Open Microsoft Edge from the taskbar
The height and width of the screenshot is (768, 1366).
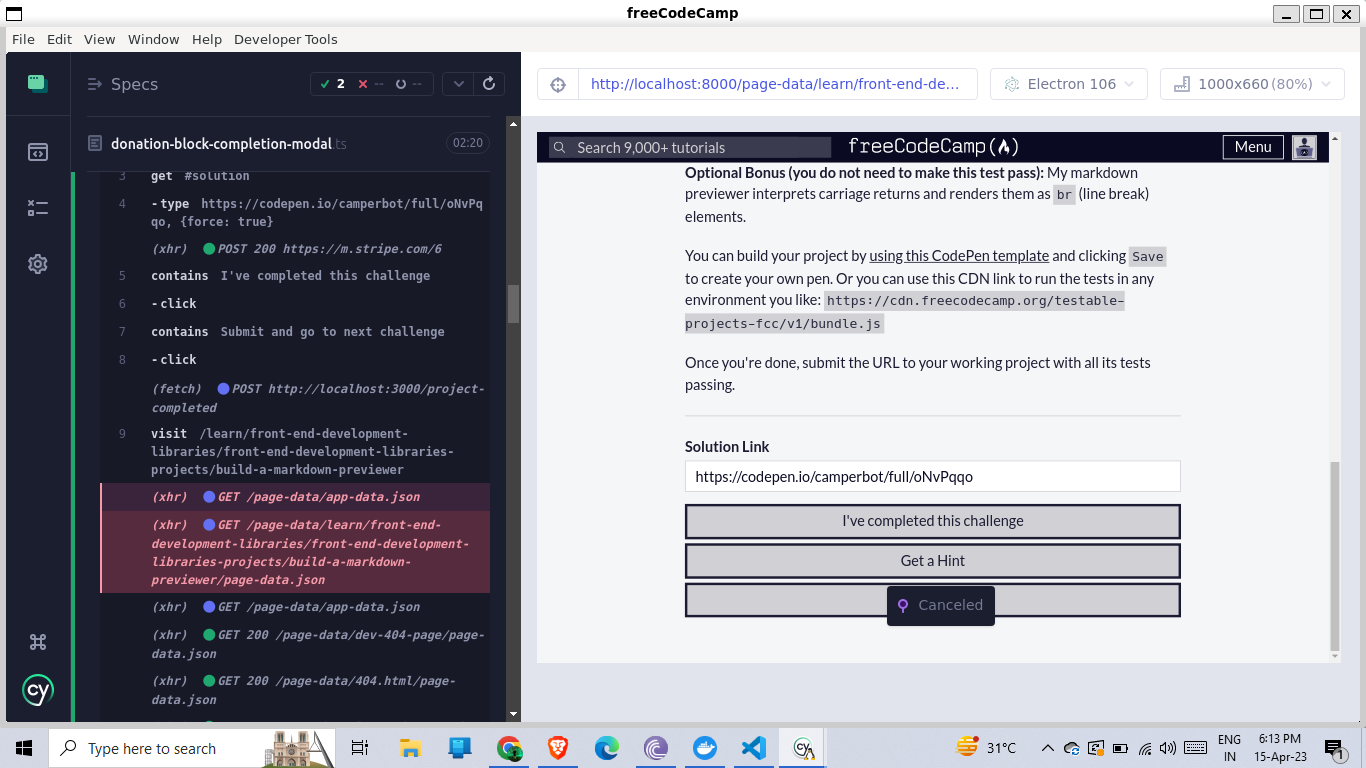click(x=607, y=748)
